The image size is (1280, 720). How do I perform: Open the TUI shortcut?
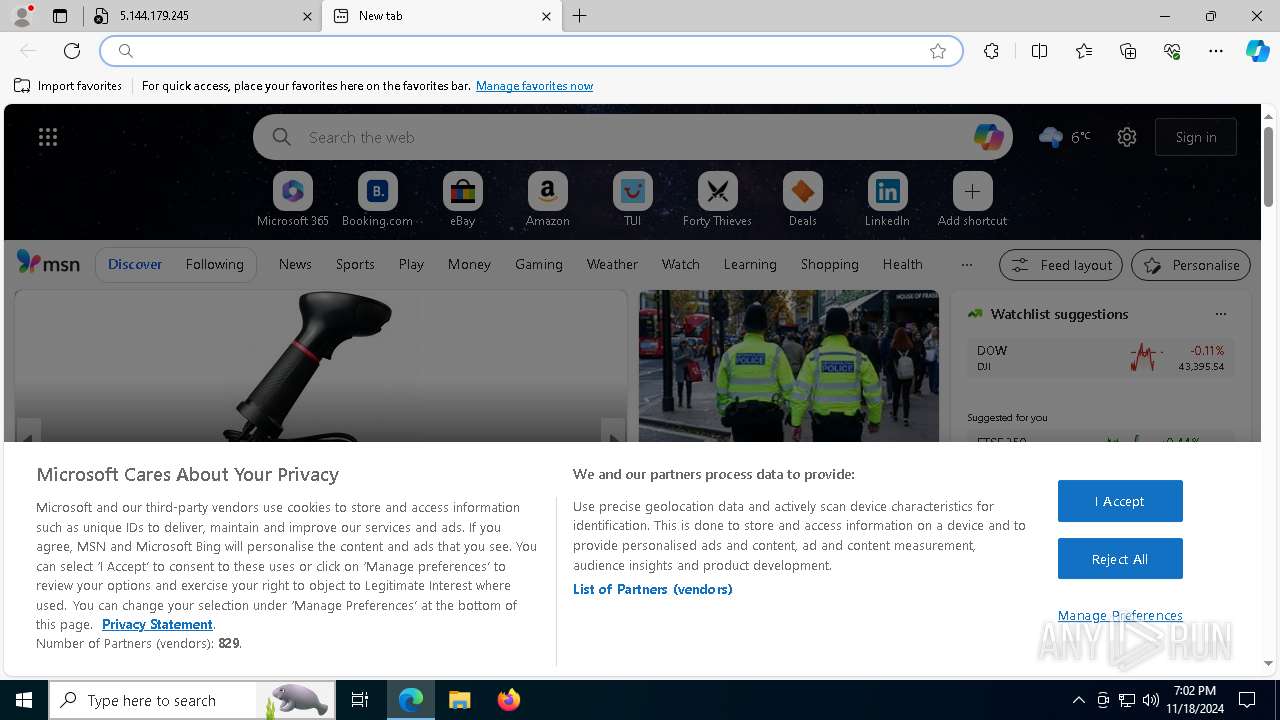coord(632,200)
